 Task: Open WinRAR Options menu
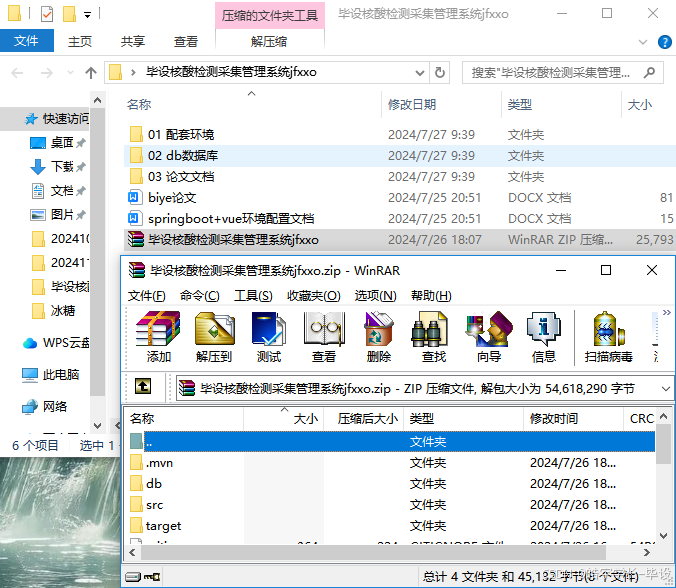pyautogui.click(x=376, y=296)
